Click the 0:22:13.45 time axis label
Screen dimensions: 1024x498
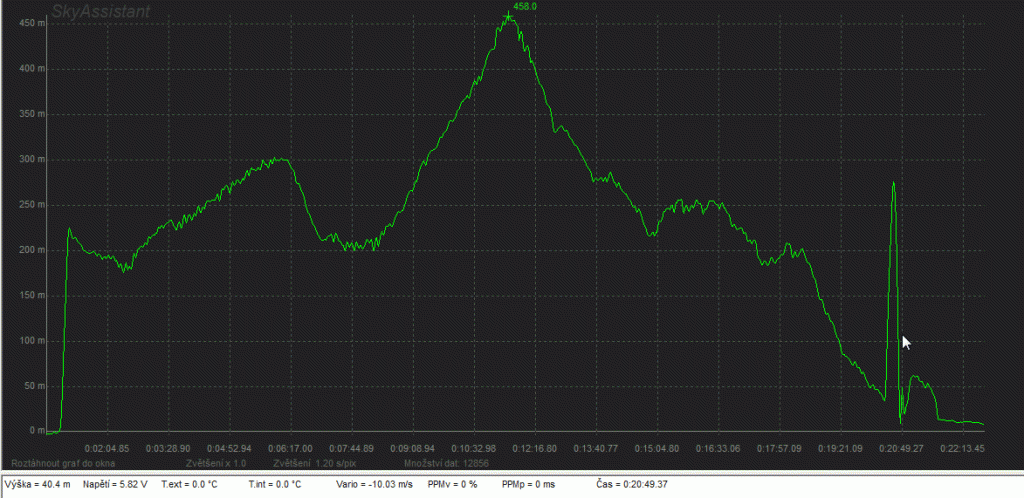tap(961, 448)
